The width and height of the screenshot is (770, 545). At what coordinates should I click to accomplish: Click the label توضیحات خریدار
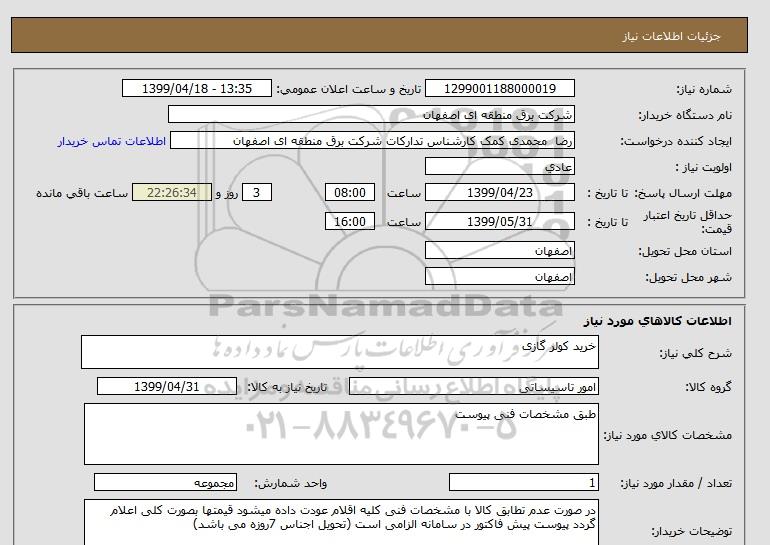pos(691,531)
